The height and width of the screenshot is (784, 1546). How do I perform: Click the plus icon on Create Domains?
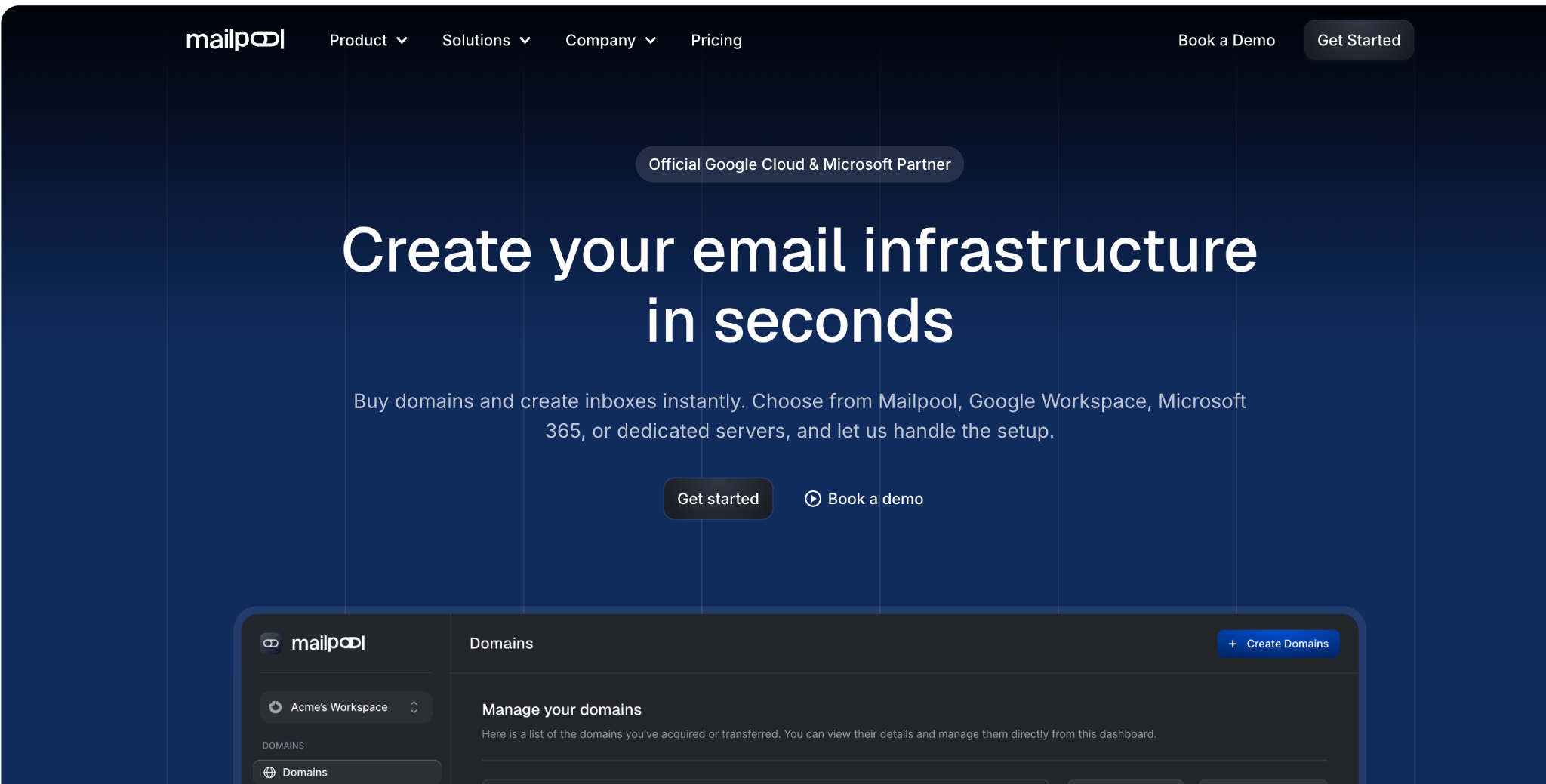click(x=1233, y=644)
